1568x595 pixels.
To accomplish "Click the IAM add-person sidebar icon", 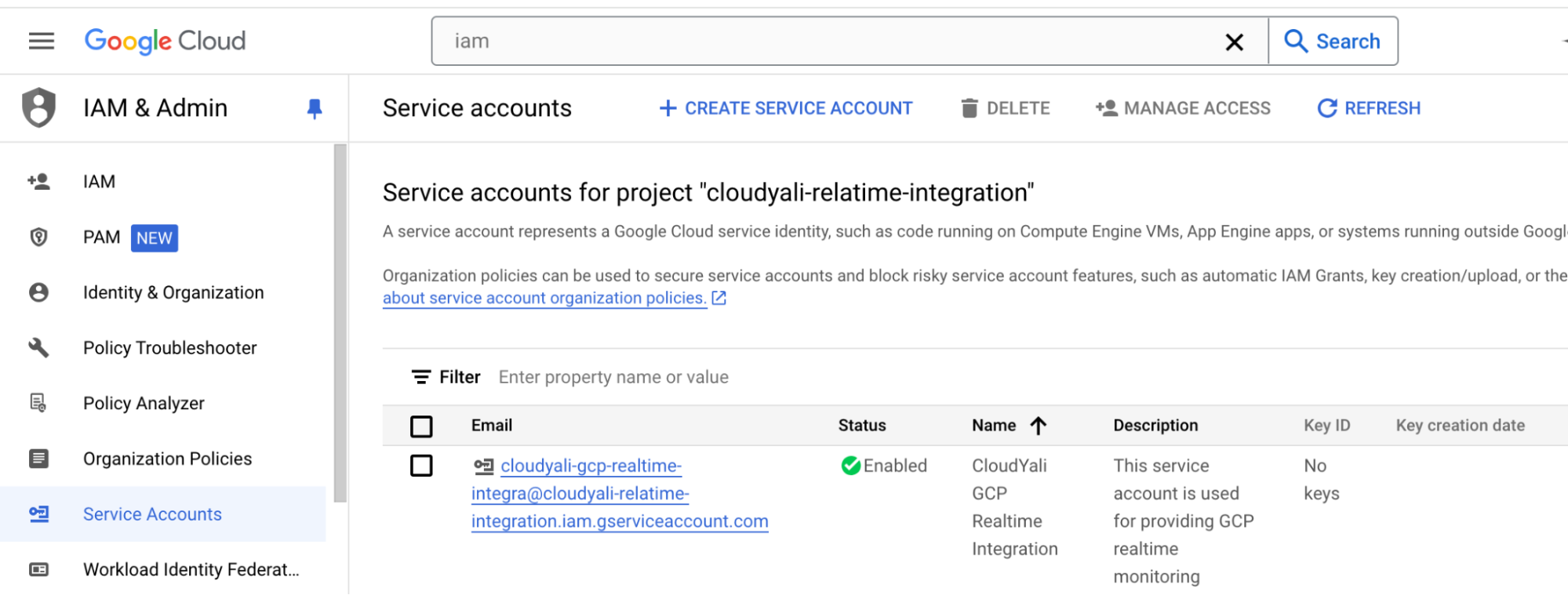I will (x=38, y=182).
